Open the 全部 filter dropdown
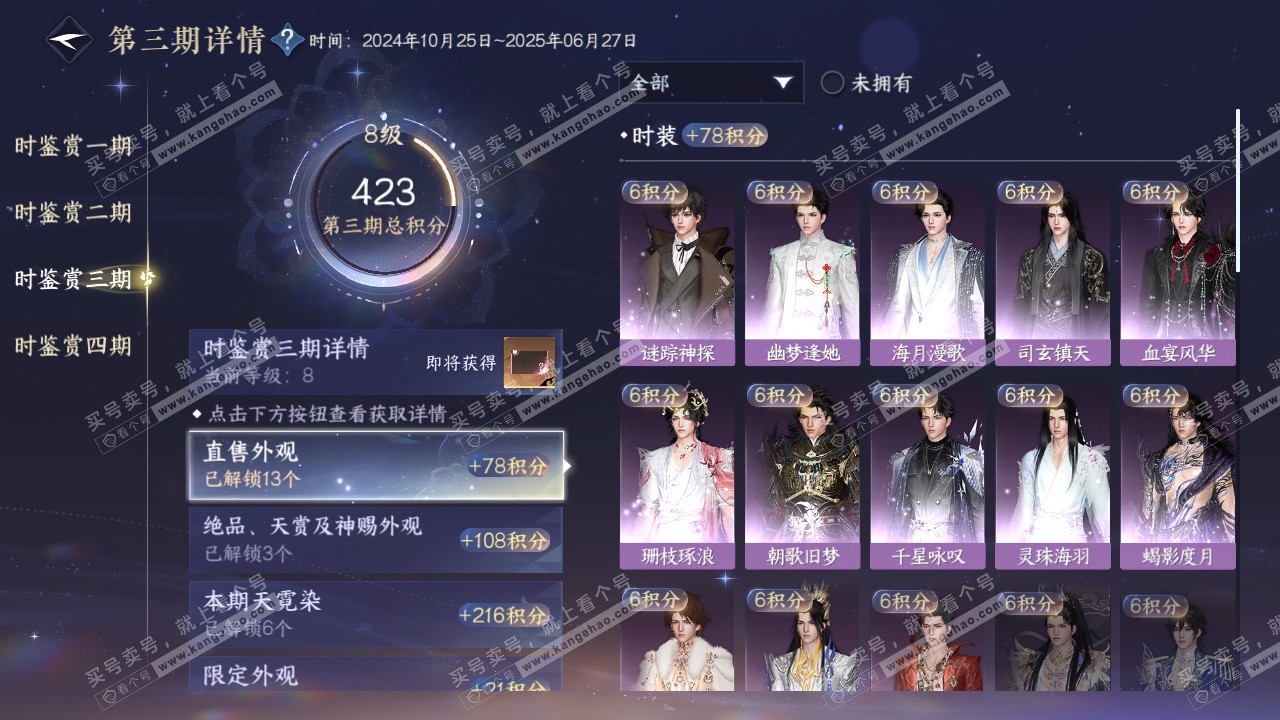1280x720 pixels. 712,83
